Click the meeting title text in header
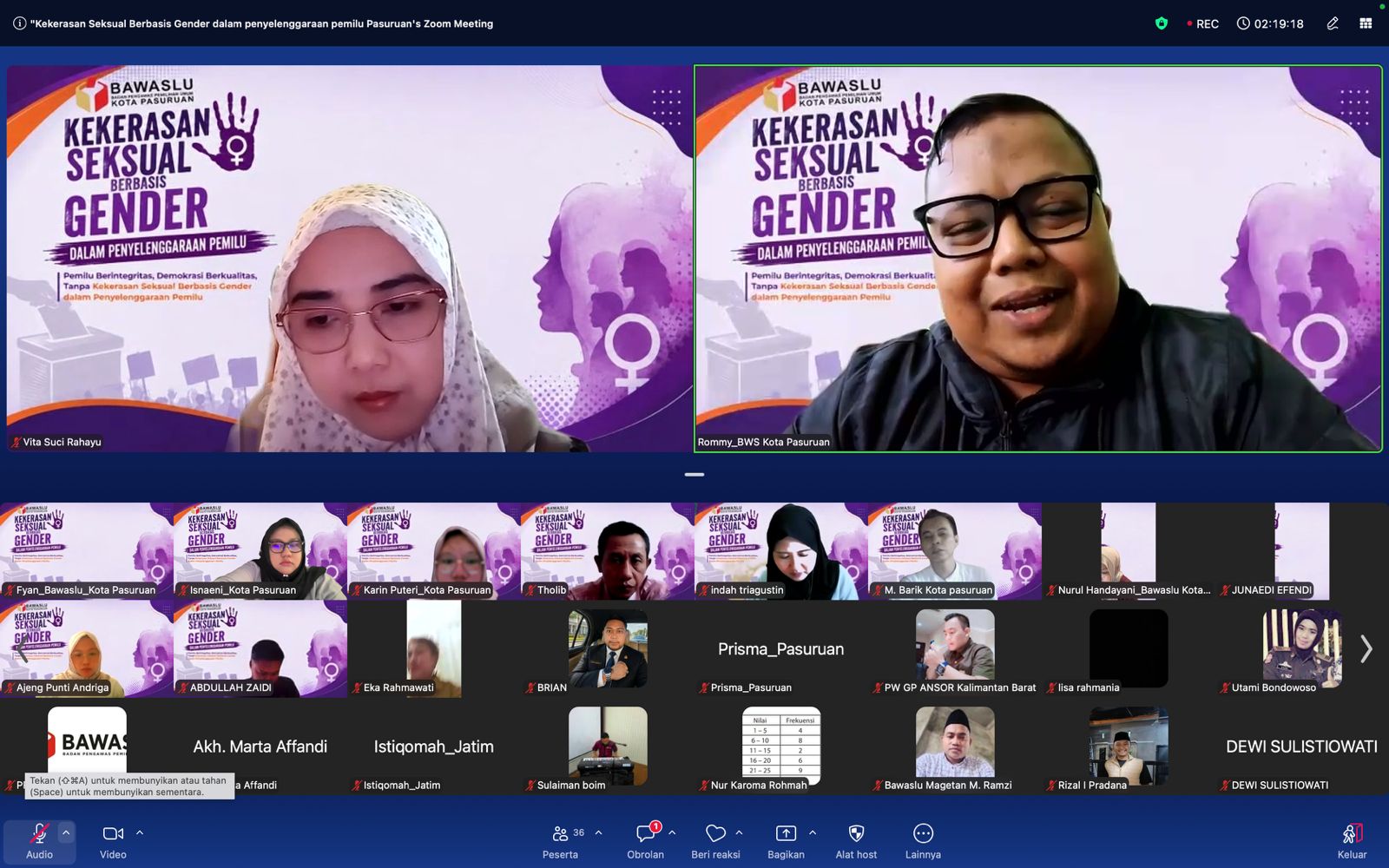This screenshot has width=1389, height=868. click(x=261, y=23)
